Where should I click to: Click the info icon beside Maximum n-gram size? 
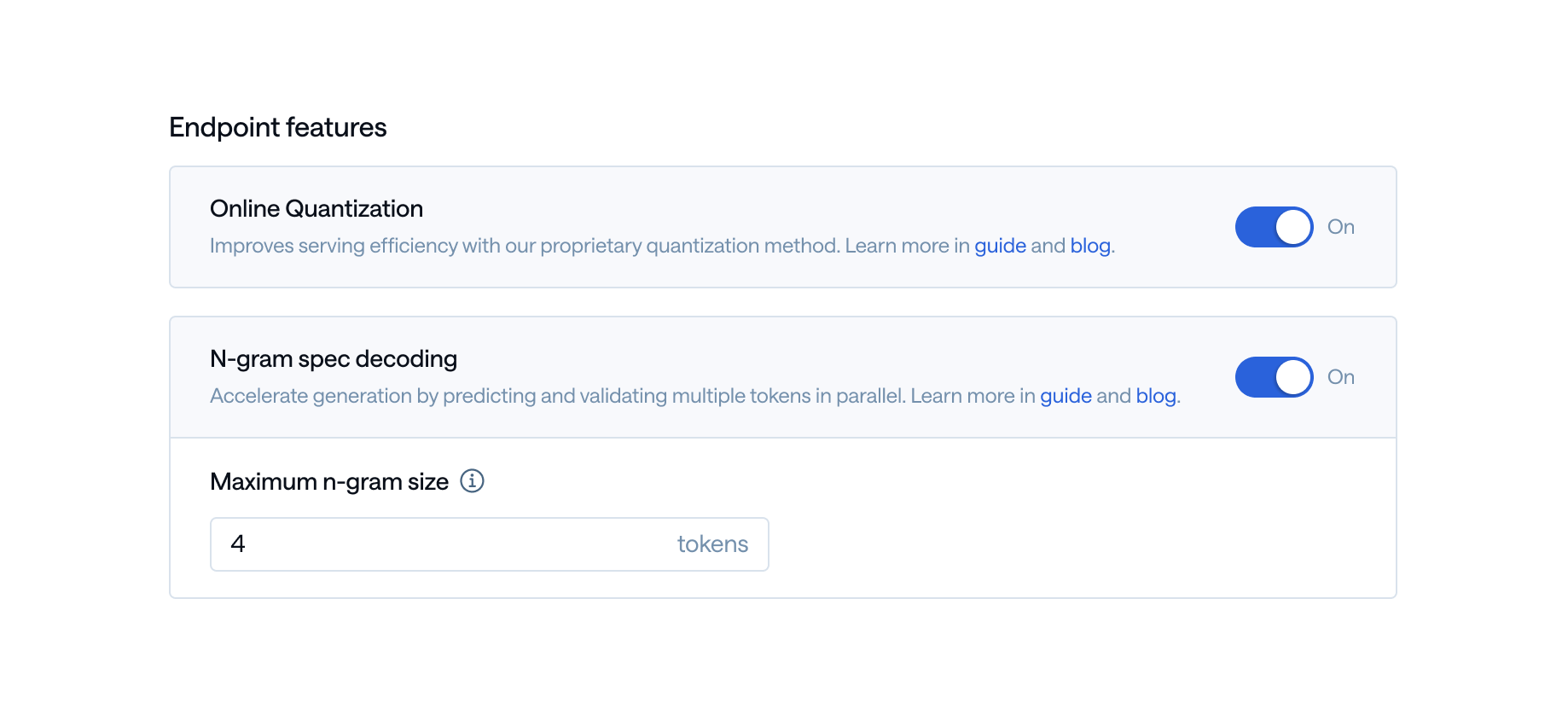click(472, 481)
